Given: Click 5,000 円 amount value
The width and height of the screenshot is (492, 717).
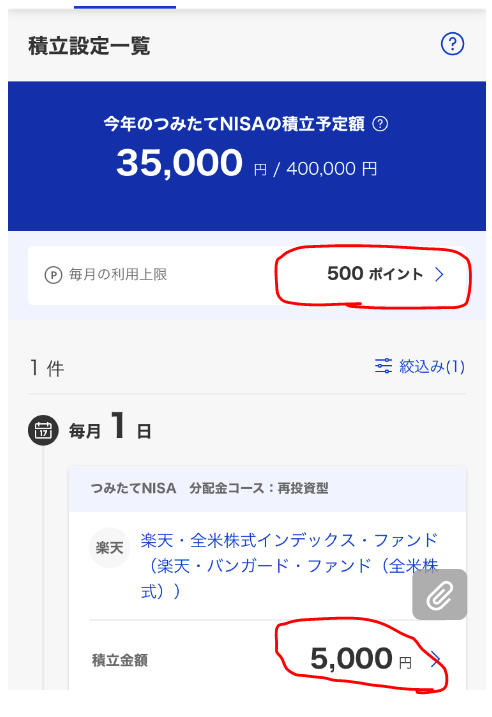Looking at the screenshot, I should (x=361, y=659).
